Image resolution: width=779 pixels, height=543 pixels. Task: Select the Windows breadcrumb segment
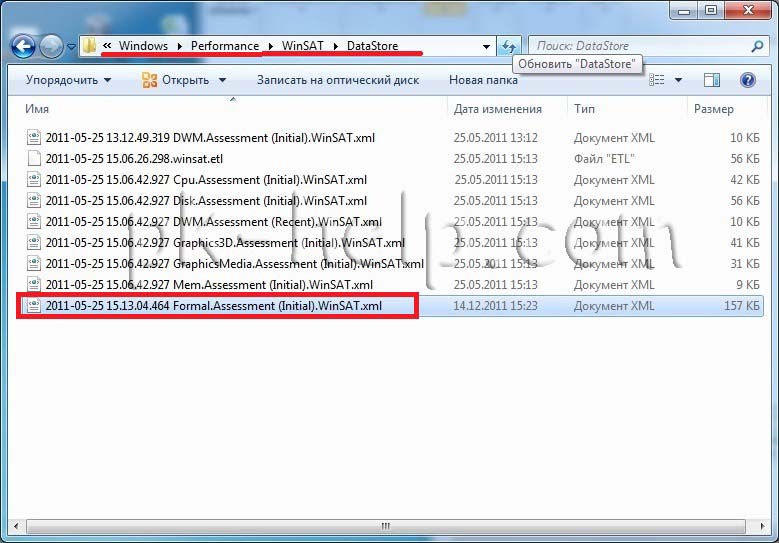point(143,46)
